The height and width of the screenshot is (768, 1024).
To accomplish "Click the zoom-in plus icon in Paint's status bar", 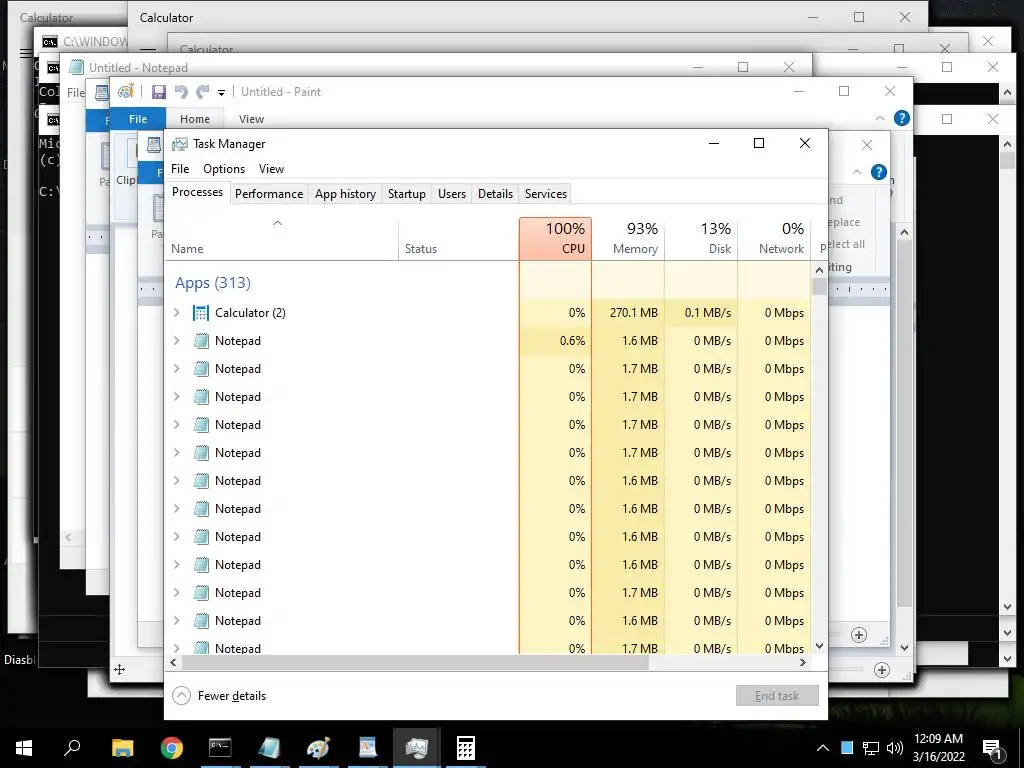I will click(882, 669).
